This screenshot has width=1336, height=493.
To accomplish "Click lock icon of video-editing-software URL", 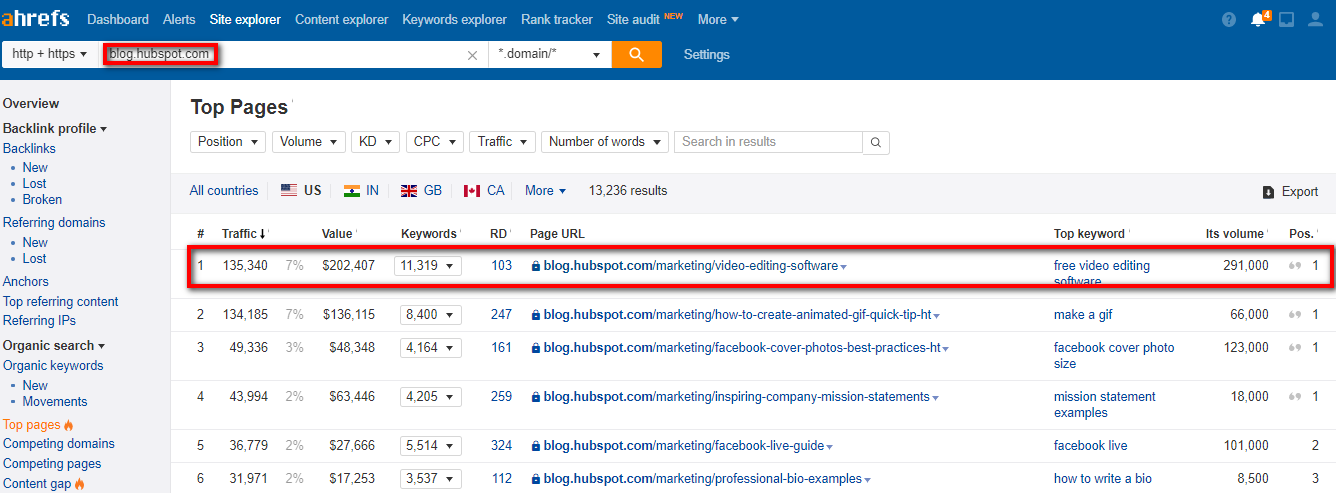I will point(536,266).
